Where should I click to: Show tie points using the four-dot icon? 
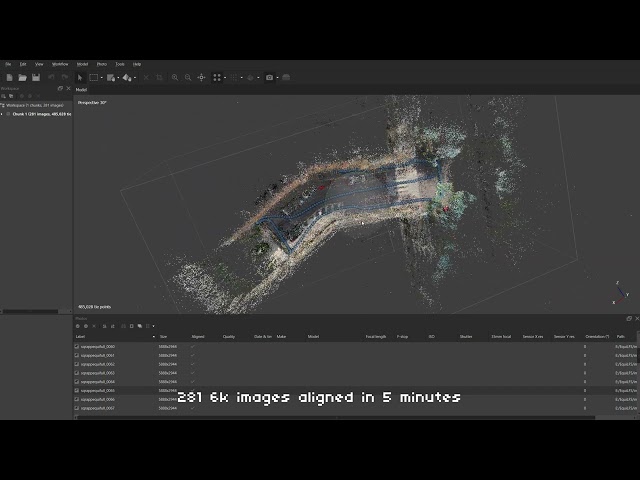pos(217,78)
